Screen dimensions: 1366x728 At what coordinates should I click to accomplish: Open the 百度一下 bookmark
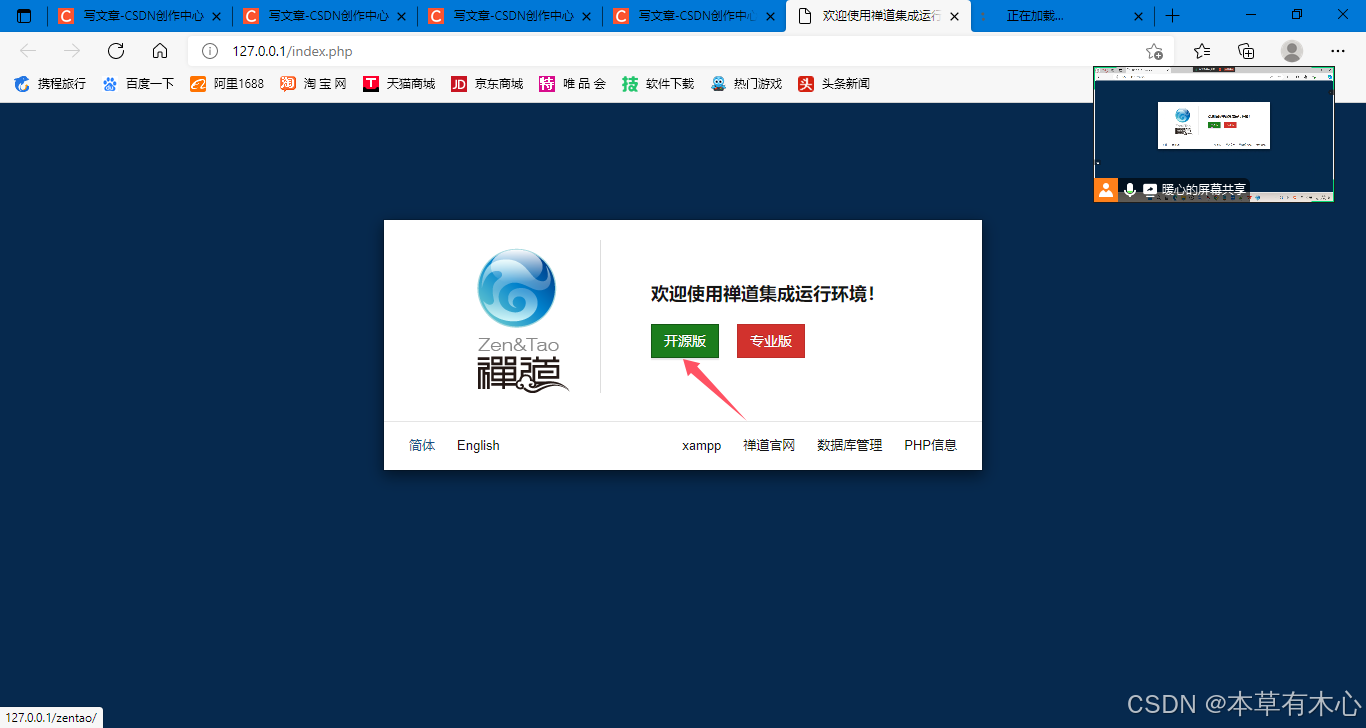138,84
